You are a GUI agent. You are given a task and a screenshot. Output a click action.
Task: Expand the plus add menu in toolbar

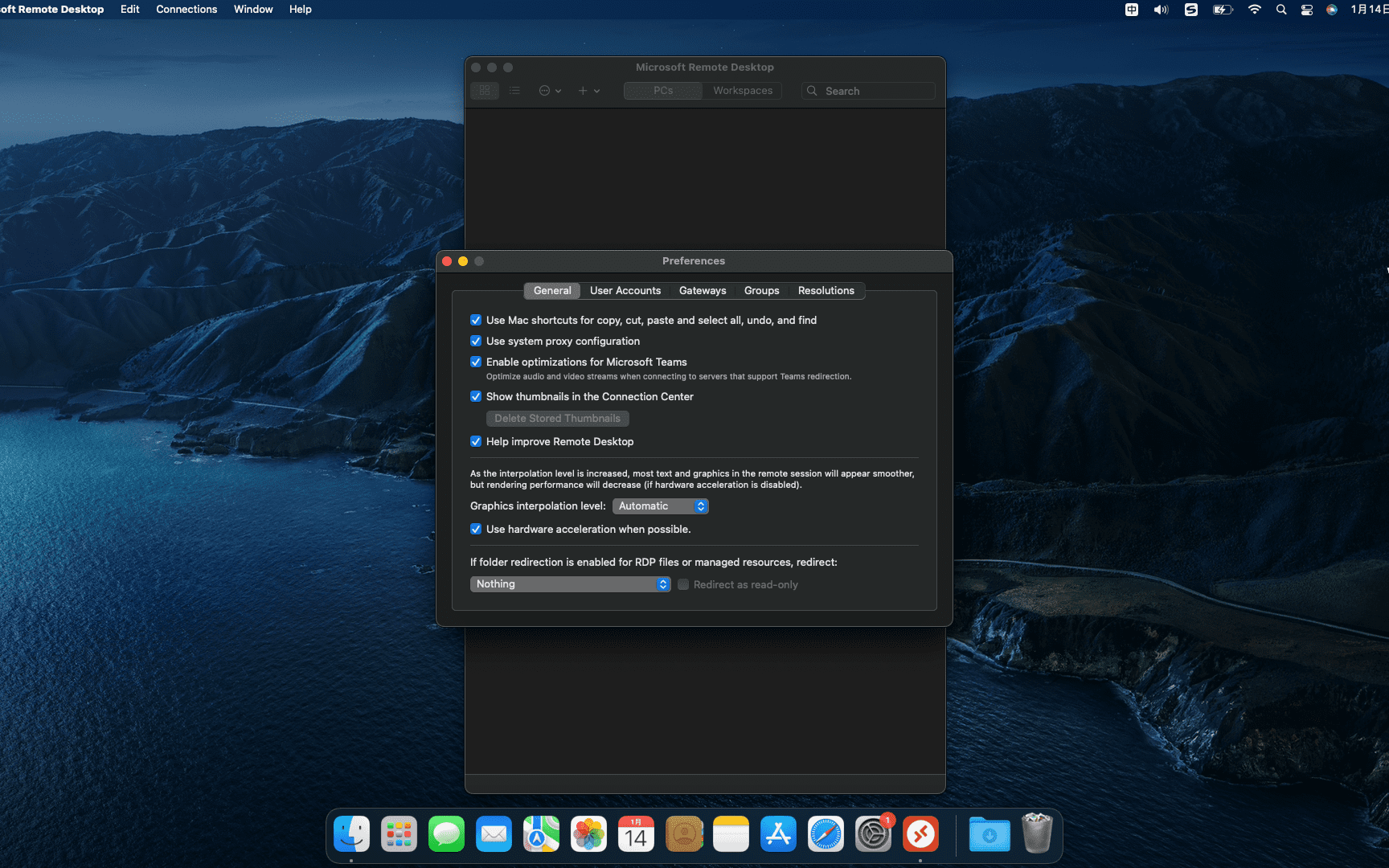pyautogui.click(x=588, y=91)
